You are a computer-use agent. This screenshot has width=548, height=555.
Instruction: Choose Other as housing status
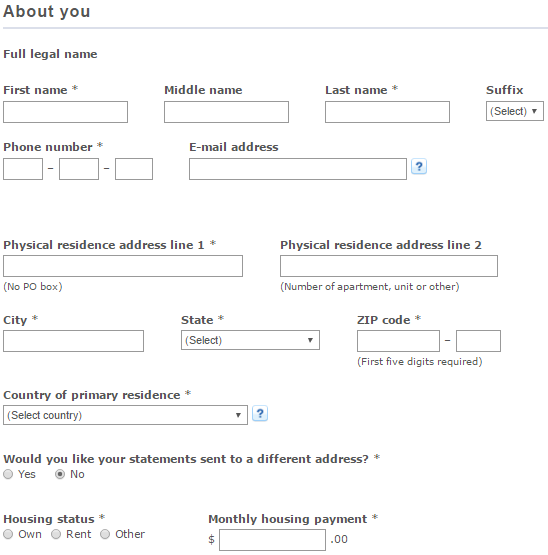tap(105, 534)
